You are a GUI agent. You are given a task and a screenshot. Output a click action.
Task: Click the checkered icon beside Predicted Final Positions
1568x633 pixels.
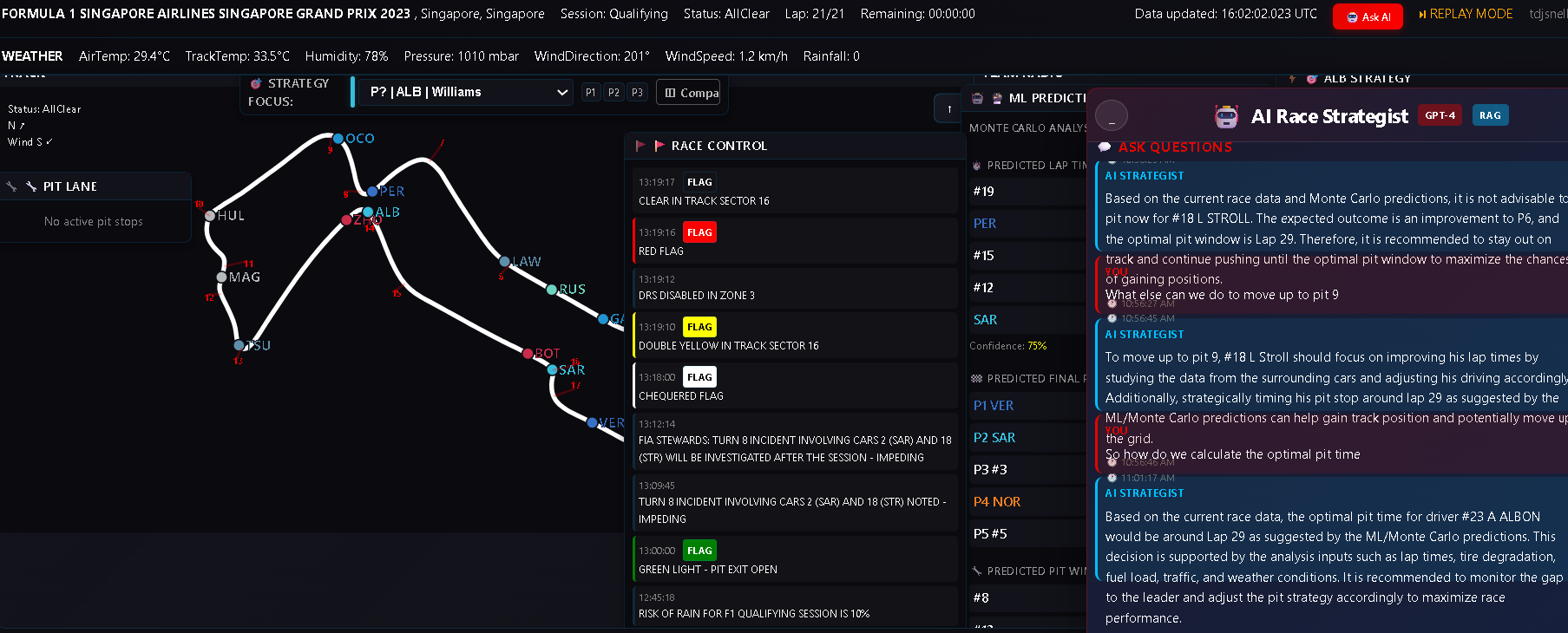pyautogui.click(x=977, y=379)
